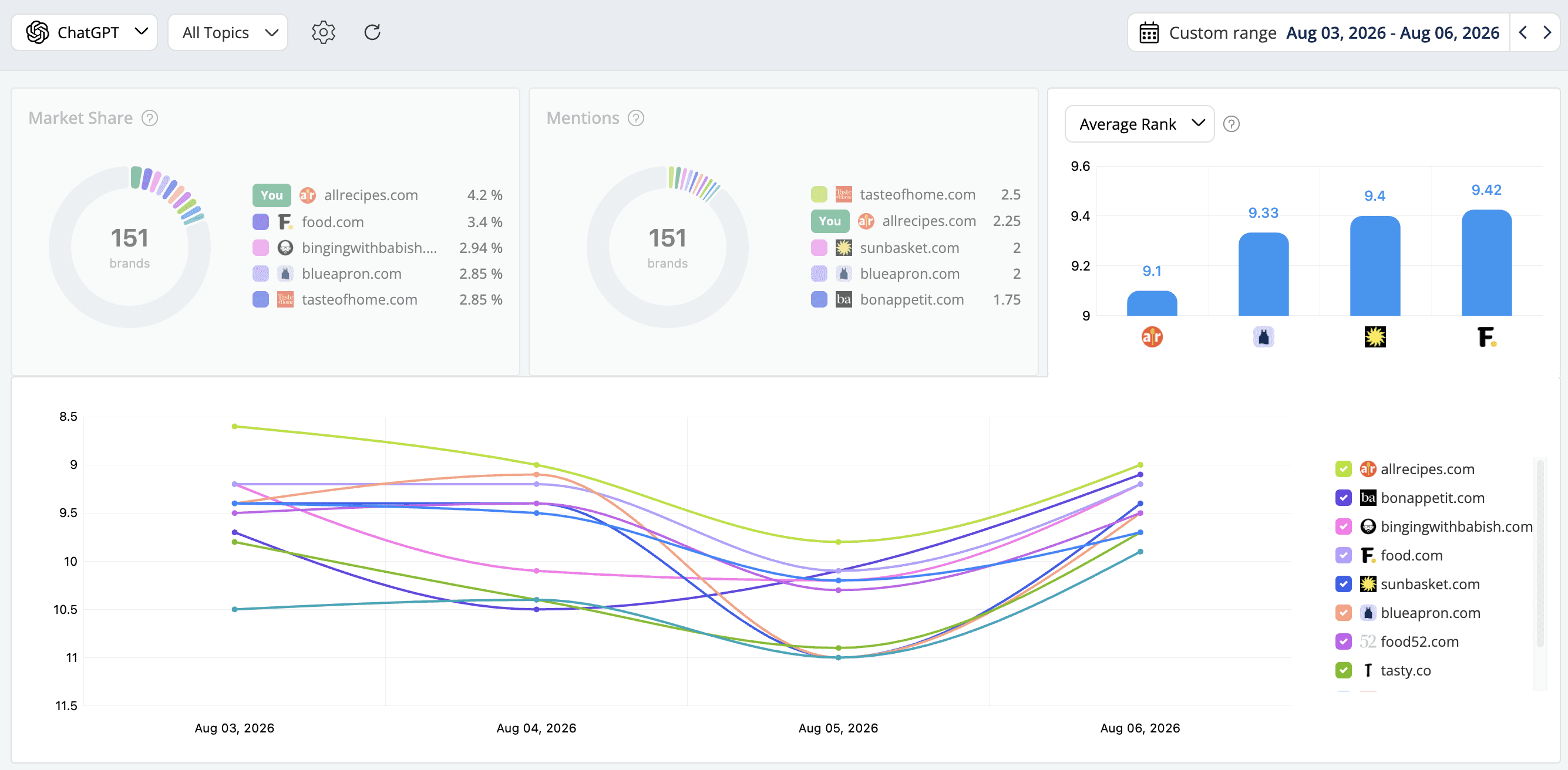Click the 9.4 sunbasket bar in the chart
Viewport: 1568px width, 770px height.
(x=1375, y=266)
